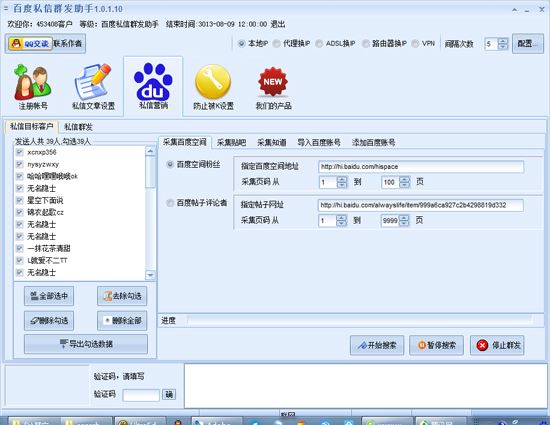Select 百度空间粉丝 radio option
The width and height of the screenshot is (550, 425).
(x=170, y=164)
